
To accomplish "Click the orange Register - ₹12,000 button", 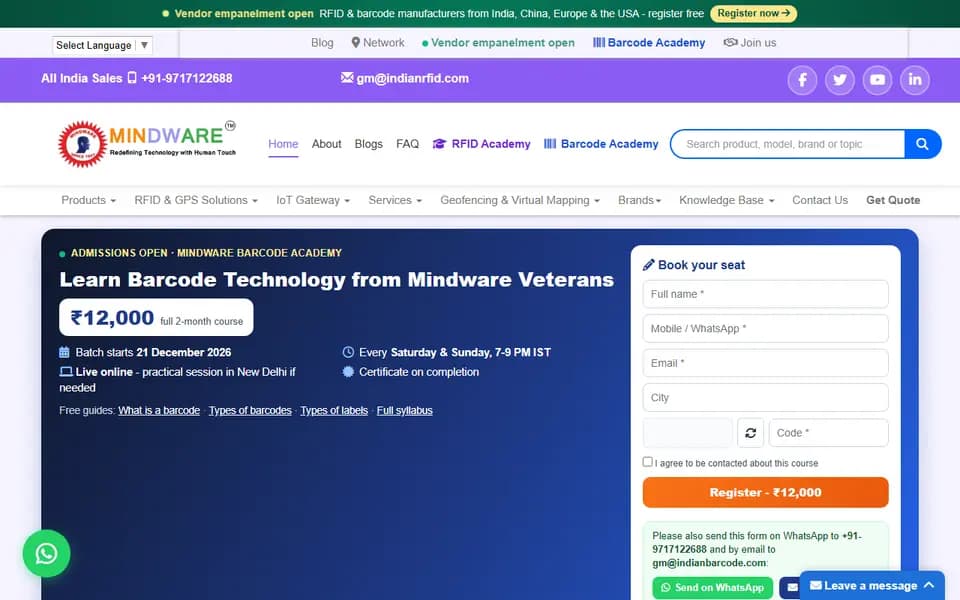I will pos(765,492).
